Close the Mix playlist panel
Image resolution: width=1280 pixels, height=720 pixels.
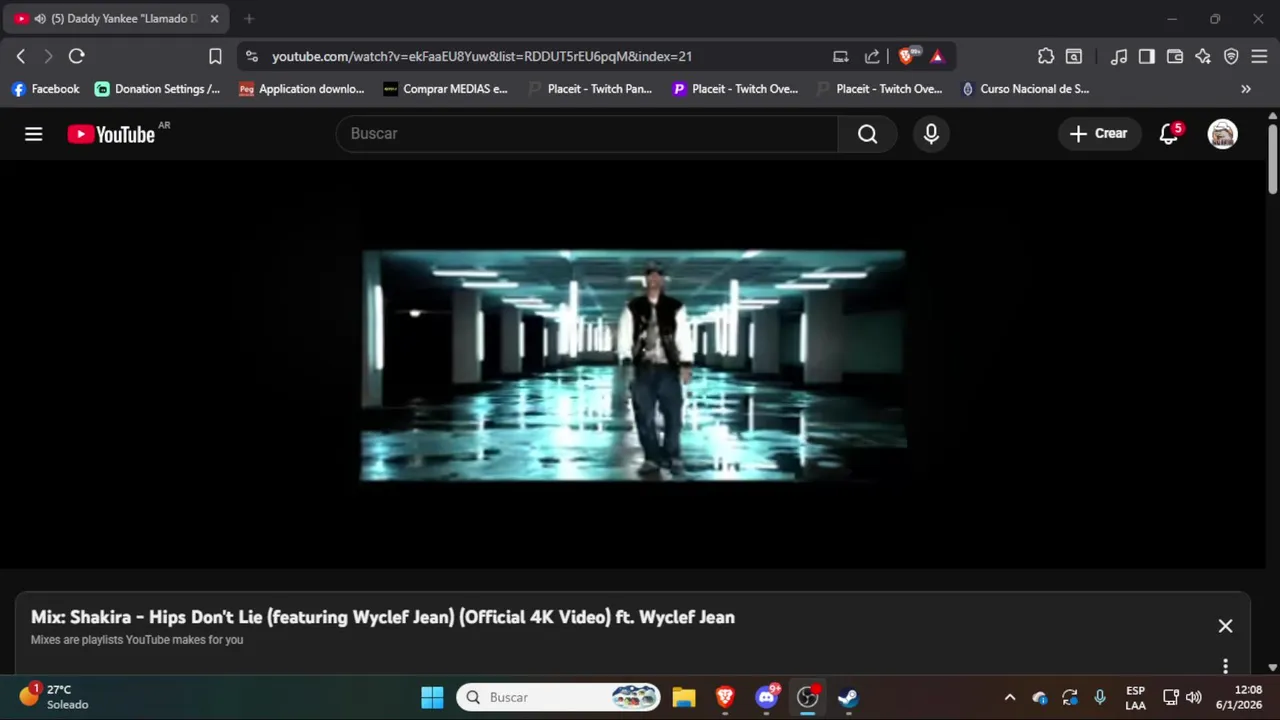1225,626
